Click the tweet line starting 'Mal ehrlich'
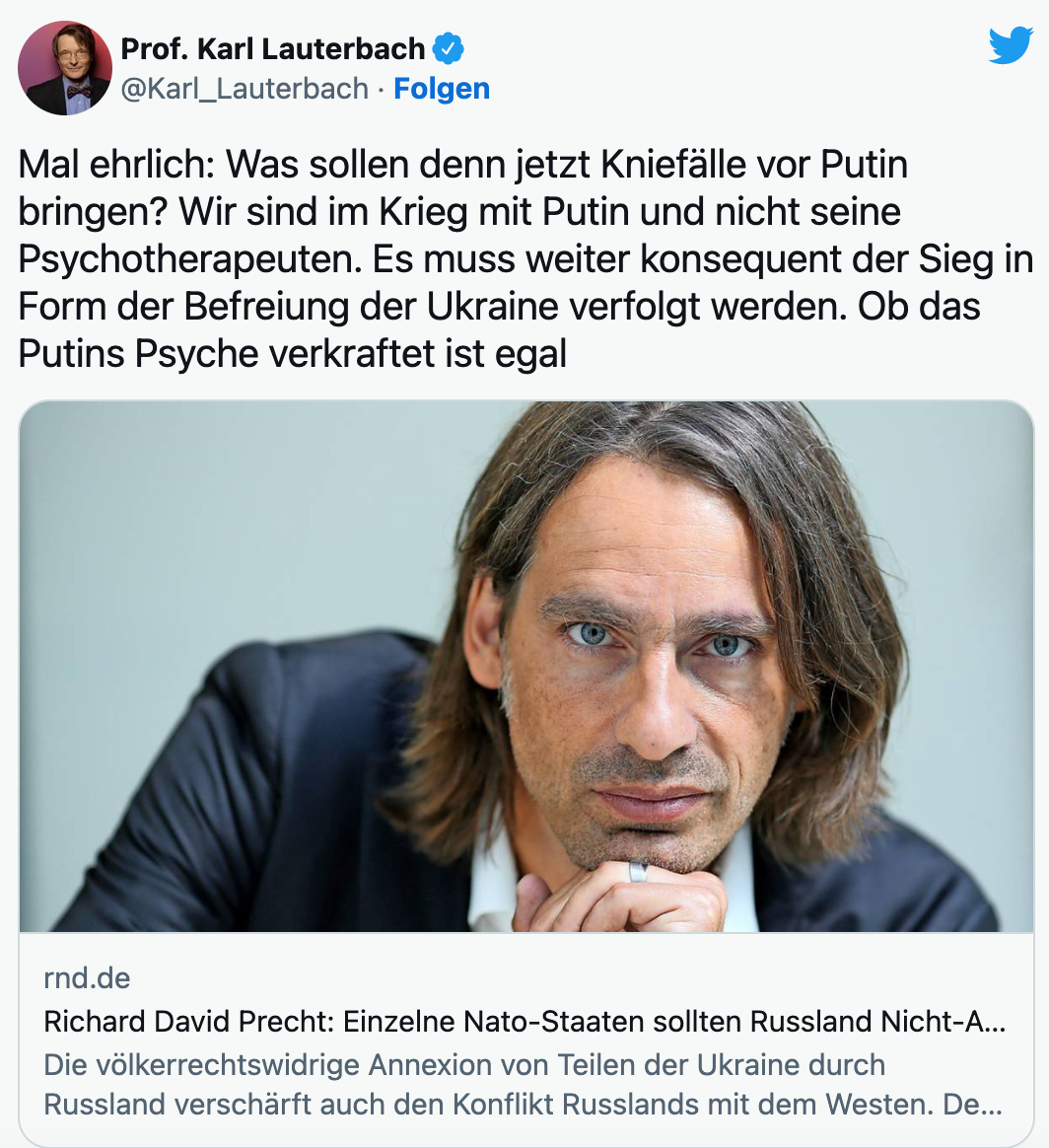 point(462,164)
